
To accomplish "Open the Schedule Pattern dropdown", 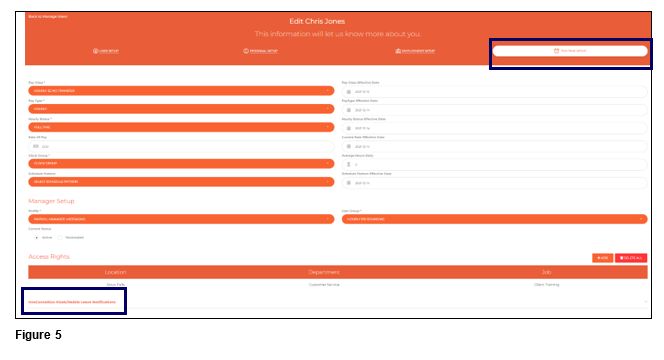I will pos(181,182).
